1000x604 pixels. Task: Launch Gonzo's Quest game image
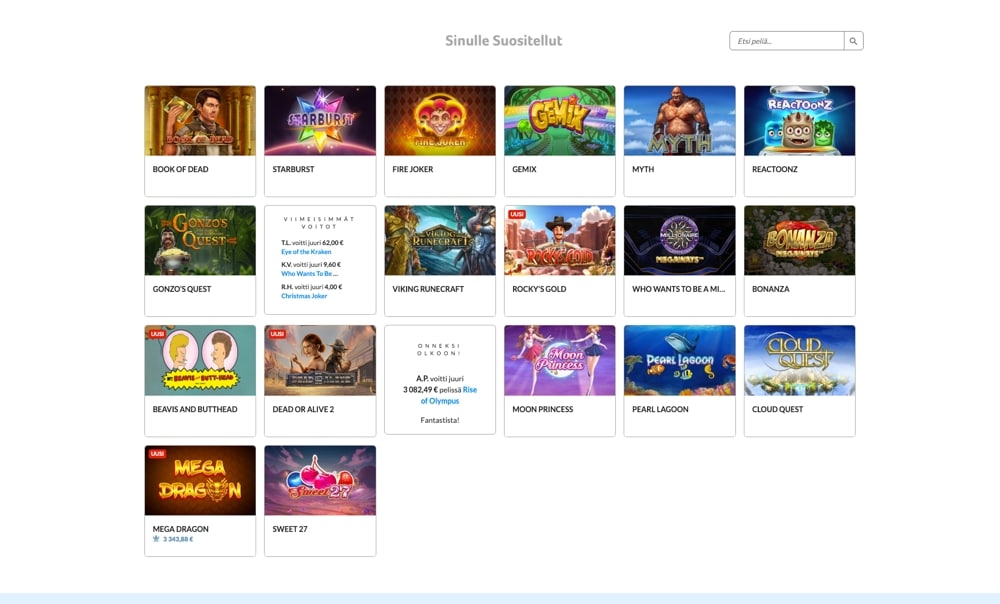(200, 240)
